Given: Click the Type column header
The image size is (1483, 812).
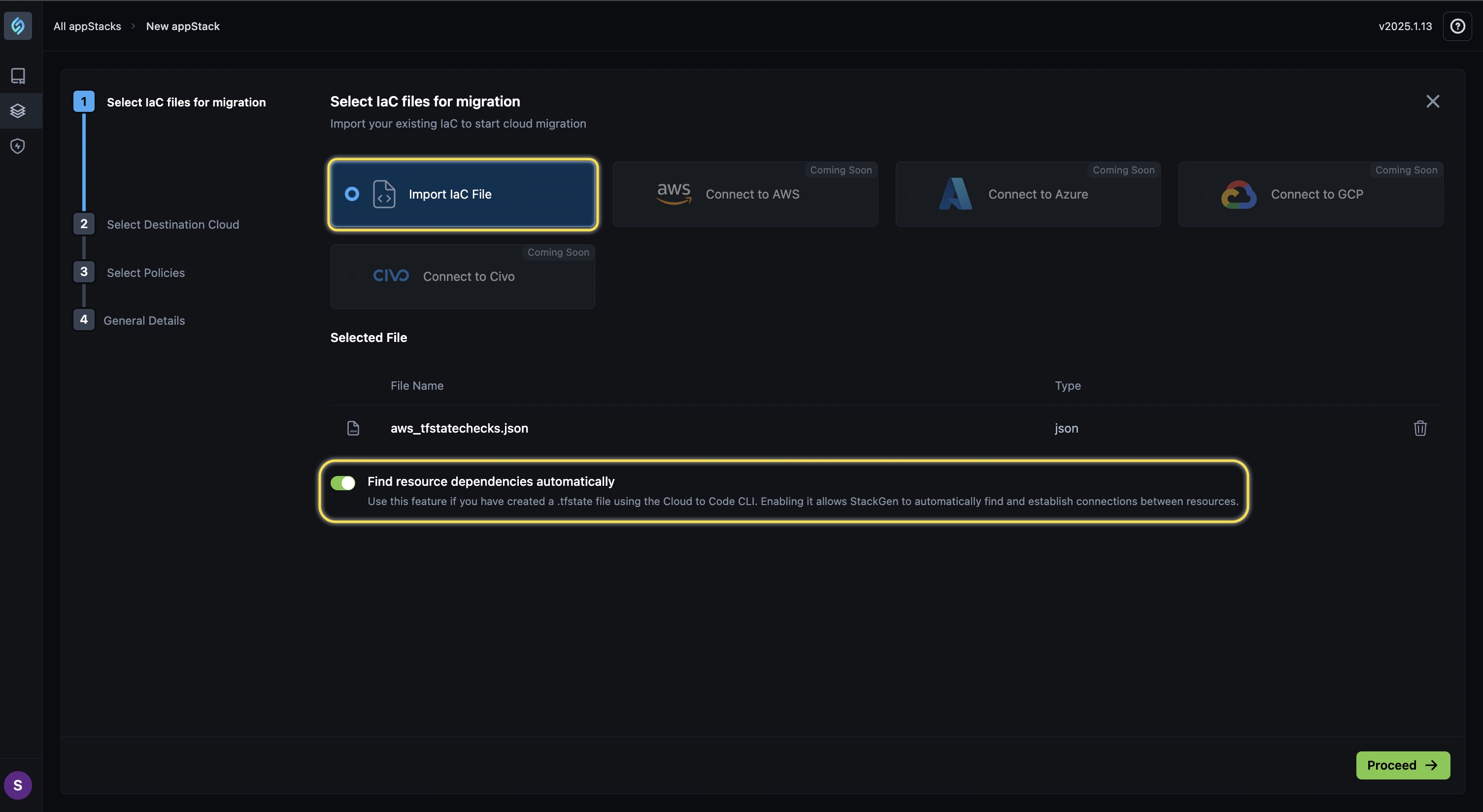Looking at the screenshot, I should tap(1067, 385).
